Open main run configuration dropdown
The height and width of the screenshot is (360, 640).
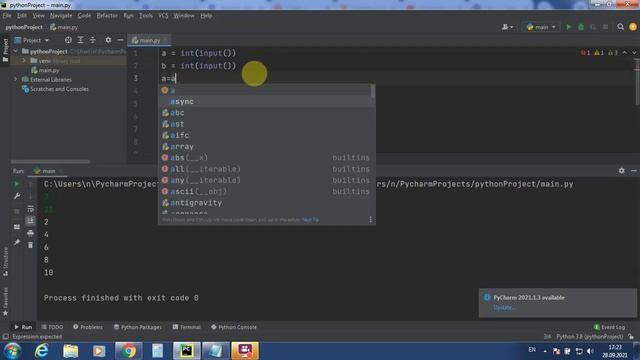(x=541, y=27)
